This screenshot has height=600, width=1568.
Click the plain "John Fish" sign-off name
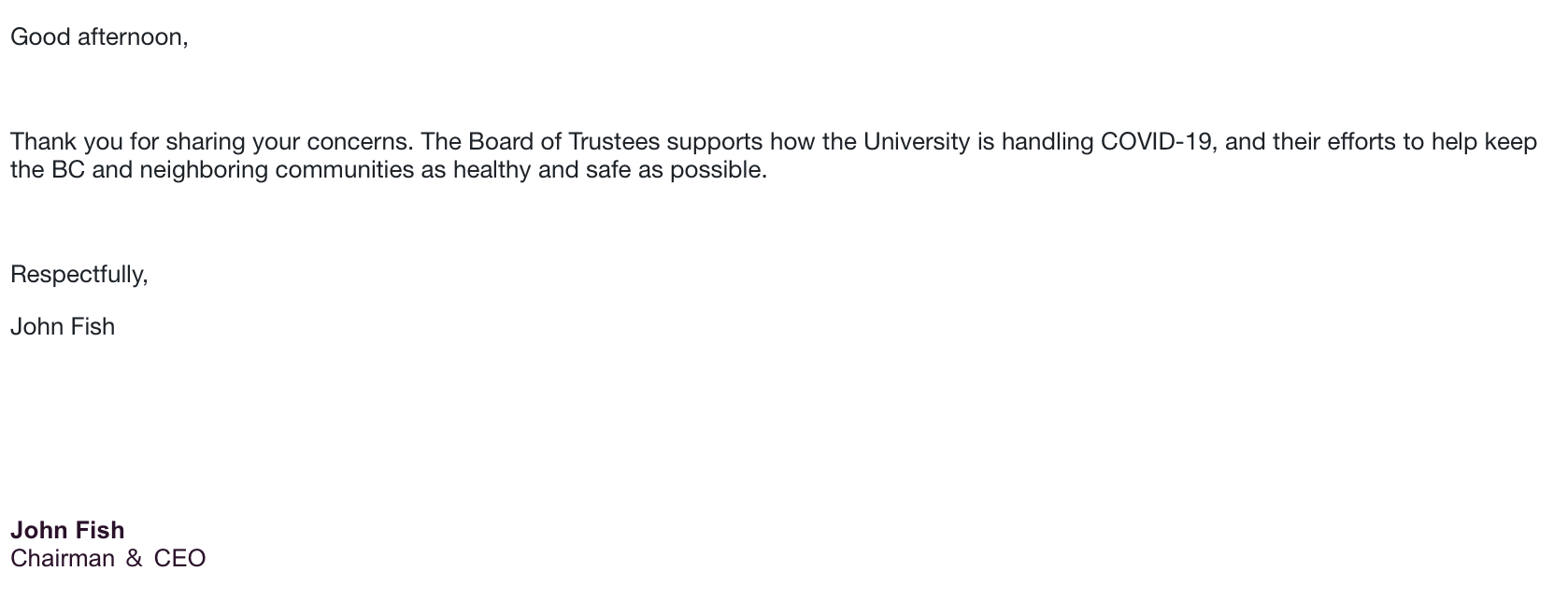click(x=63, y=326)
